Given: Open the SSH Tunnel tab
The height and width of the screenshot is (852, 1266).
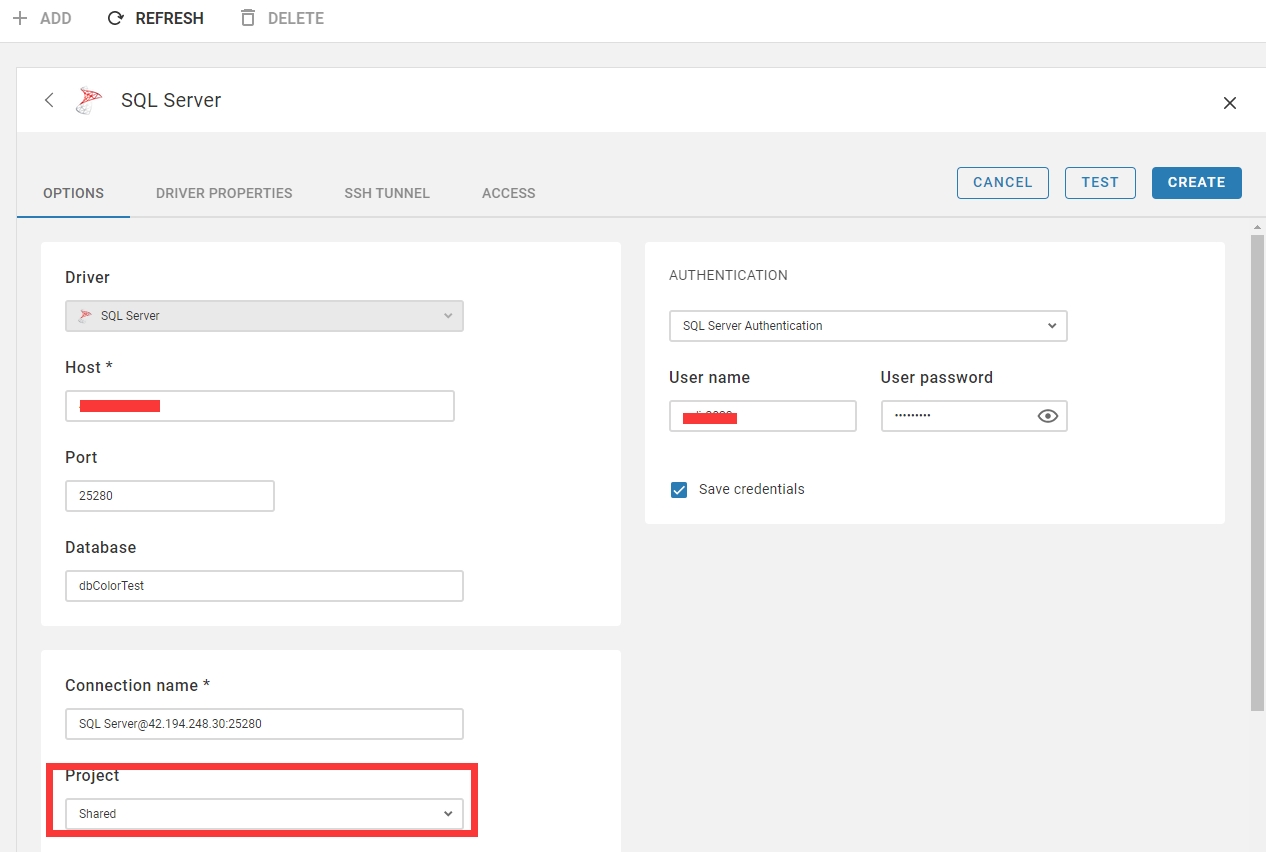Looking at the screenshot, I should pyautogui.click(x=387, y=193).
